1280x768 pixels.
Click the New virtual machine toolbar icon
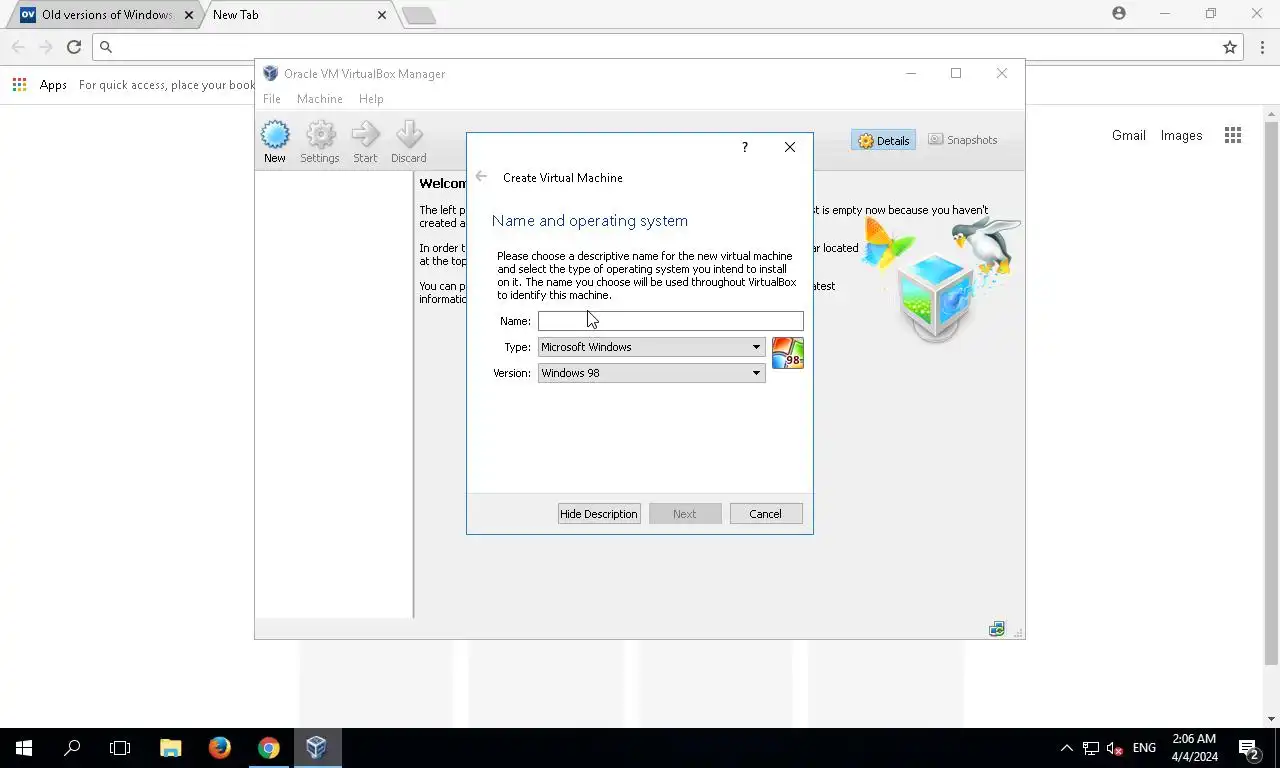pyautogui.click(x=275, y=142)
